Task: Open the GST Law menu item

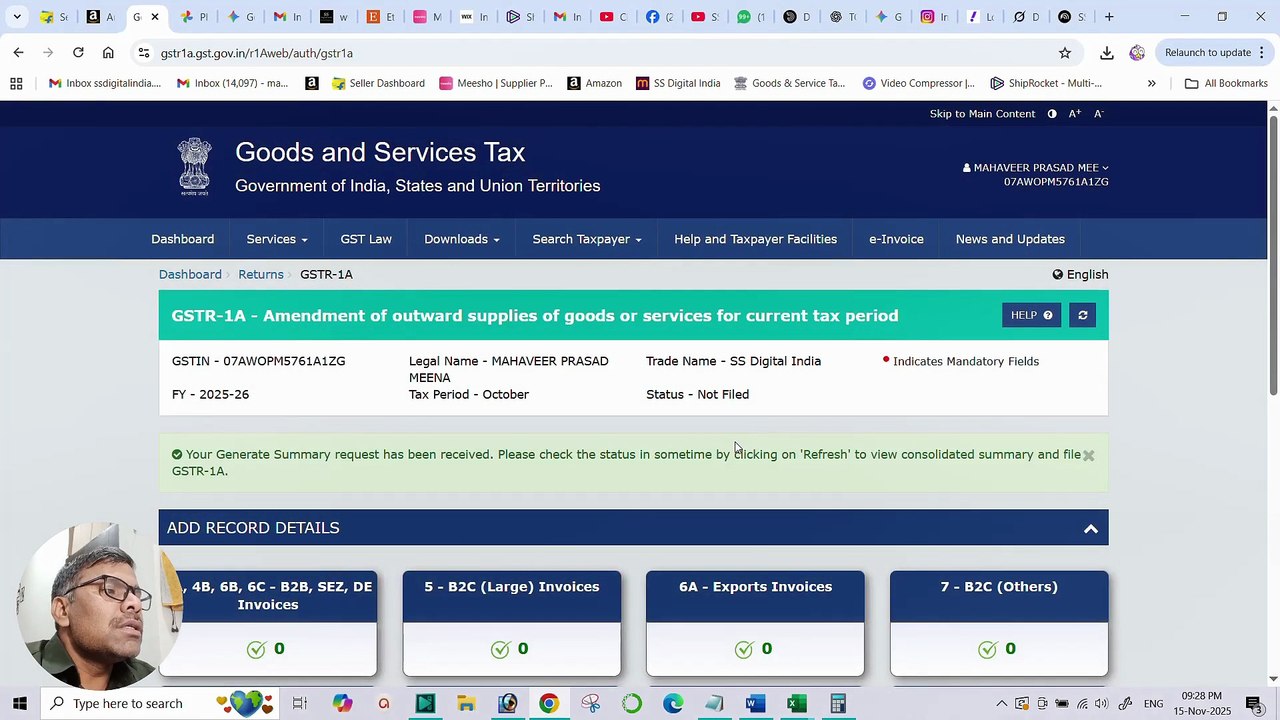Action: (366, 239)
